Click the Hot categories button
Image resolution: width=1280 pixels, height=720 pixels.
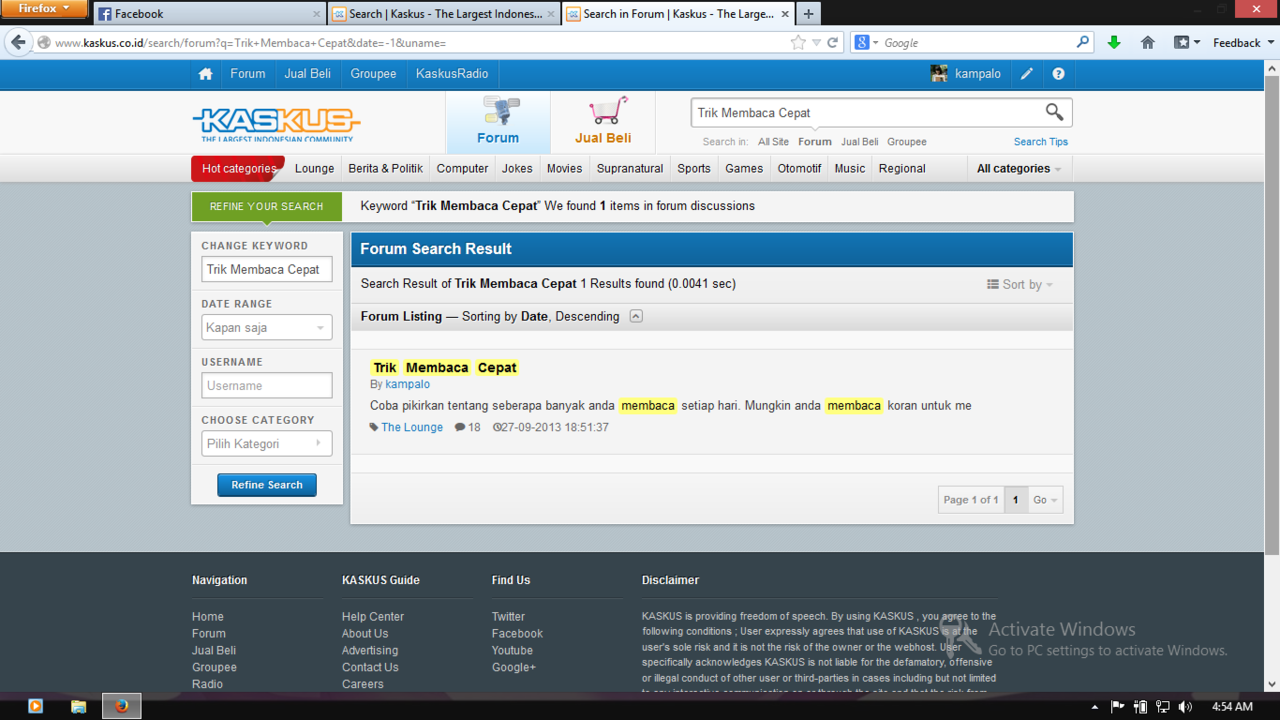[x=238, y=169]
